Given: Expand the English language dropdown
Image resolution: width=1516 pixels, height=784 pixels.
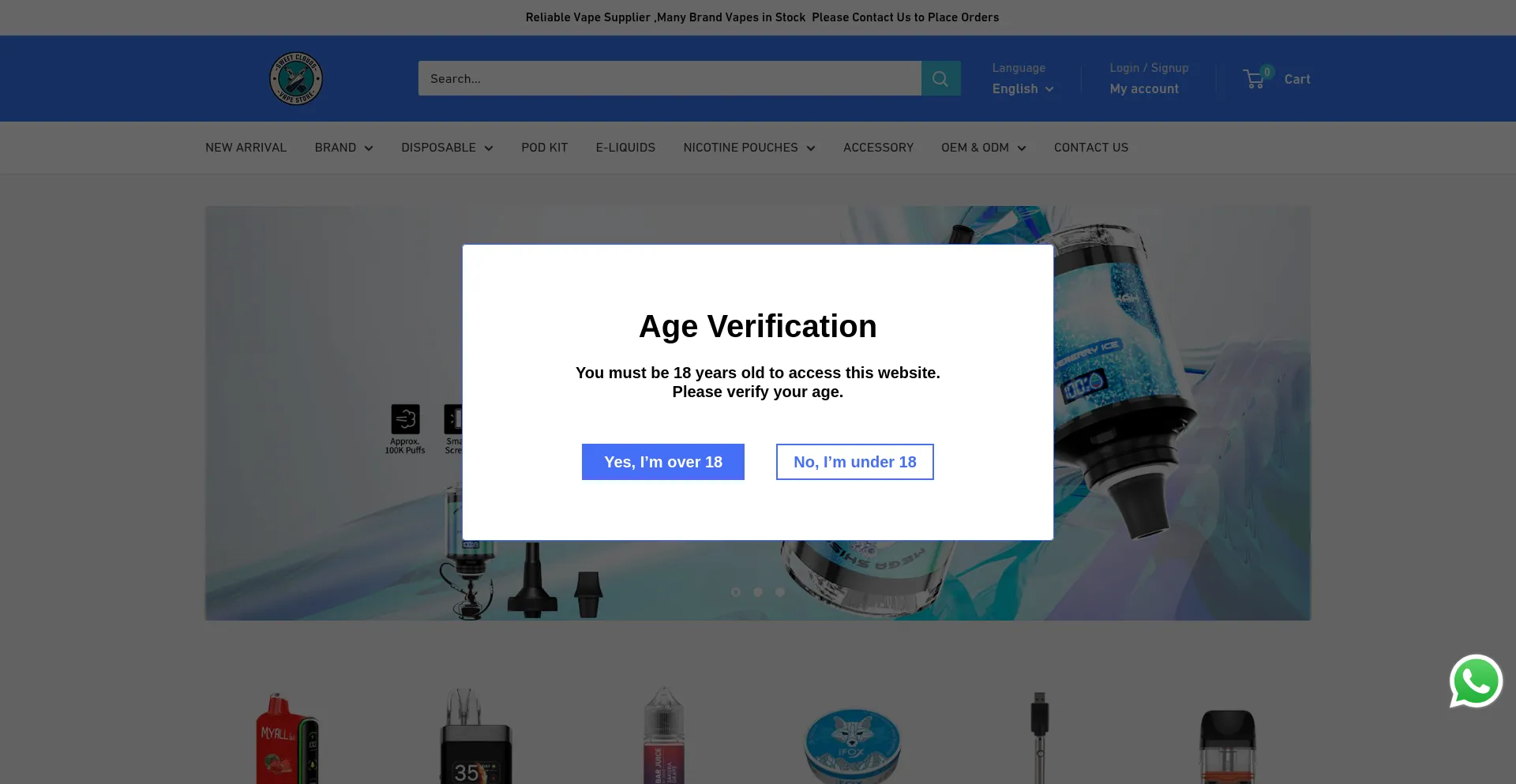Looking at the screenshot, I should click(1023, 89).
